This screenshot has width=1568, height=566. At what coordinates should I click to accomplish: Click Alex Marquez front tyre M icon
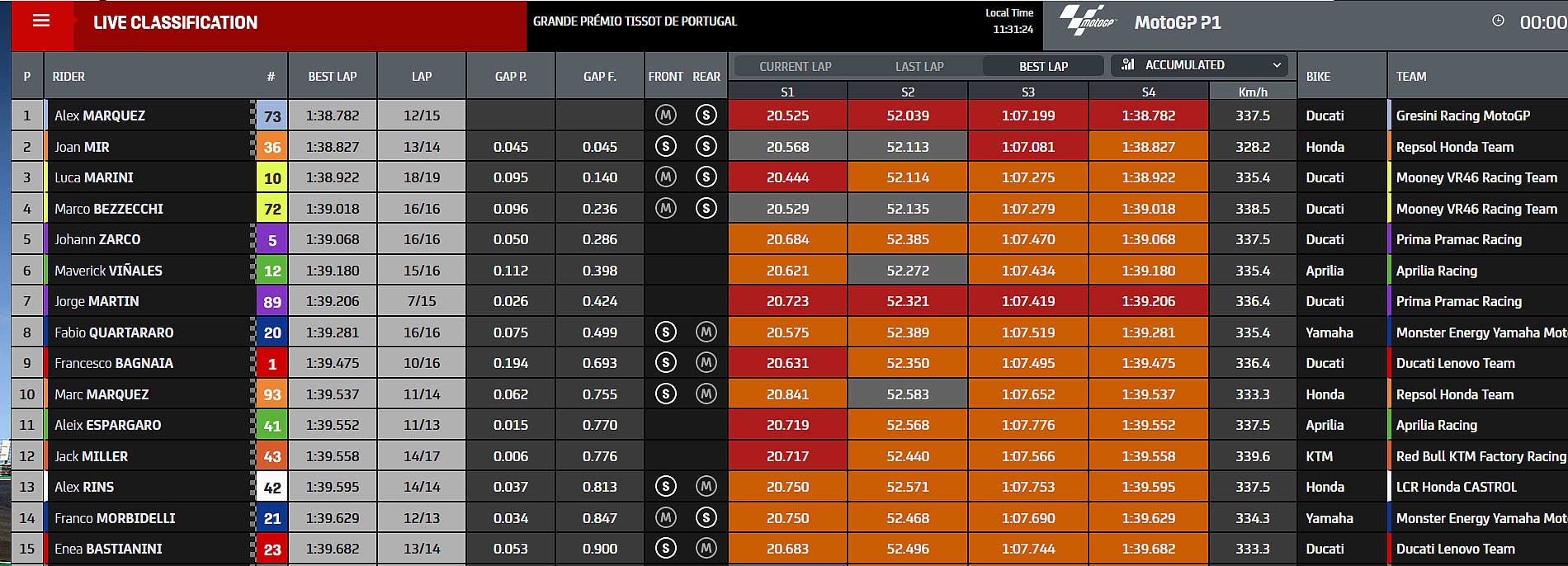tap(666, 116)
